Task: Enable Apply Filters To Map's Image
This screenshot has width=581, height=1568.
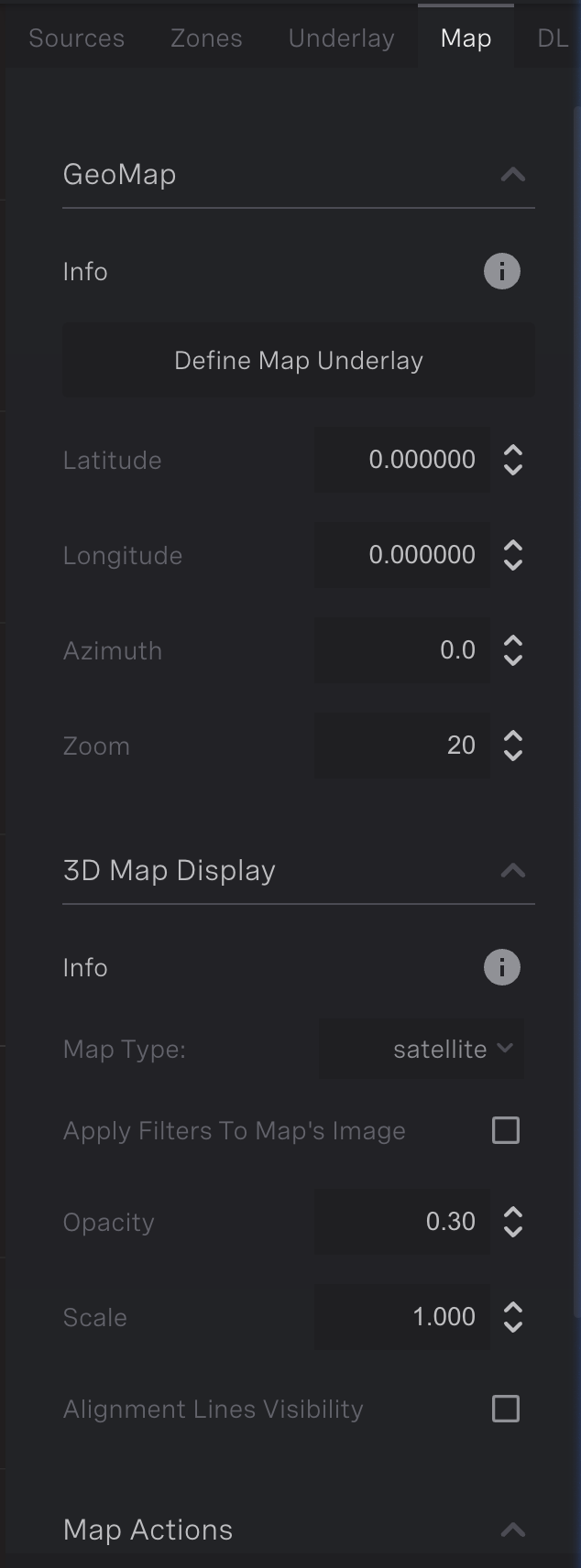Action: (x=505, y=1130)
